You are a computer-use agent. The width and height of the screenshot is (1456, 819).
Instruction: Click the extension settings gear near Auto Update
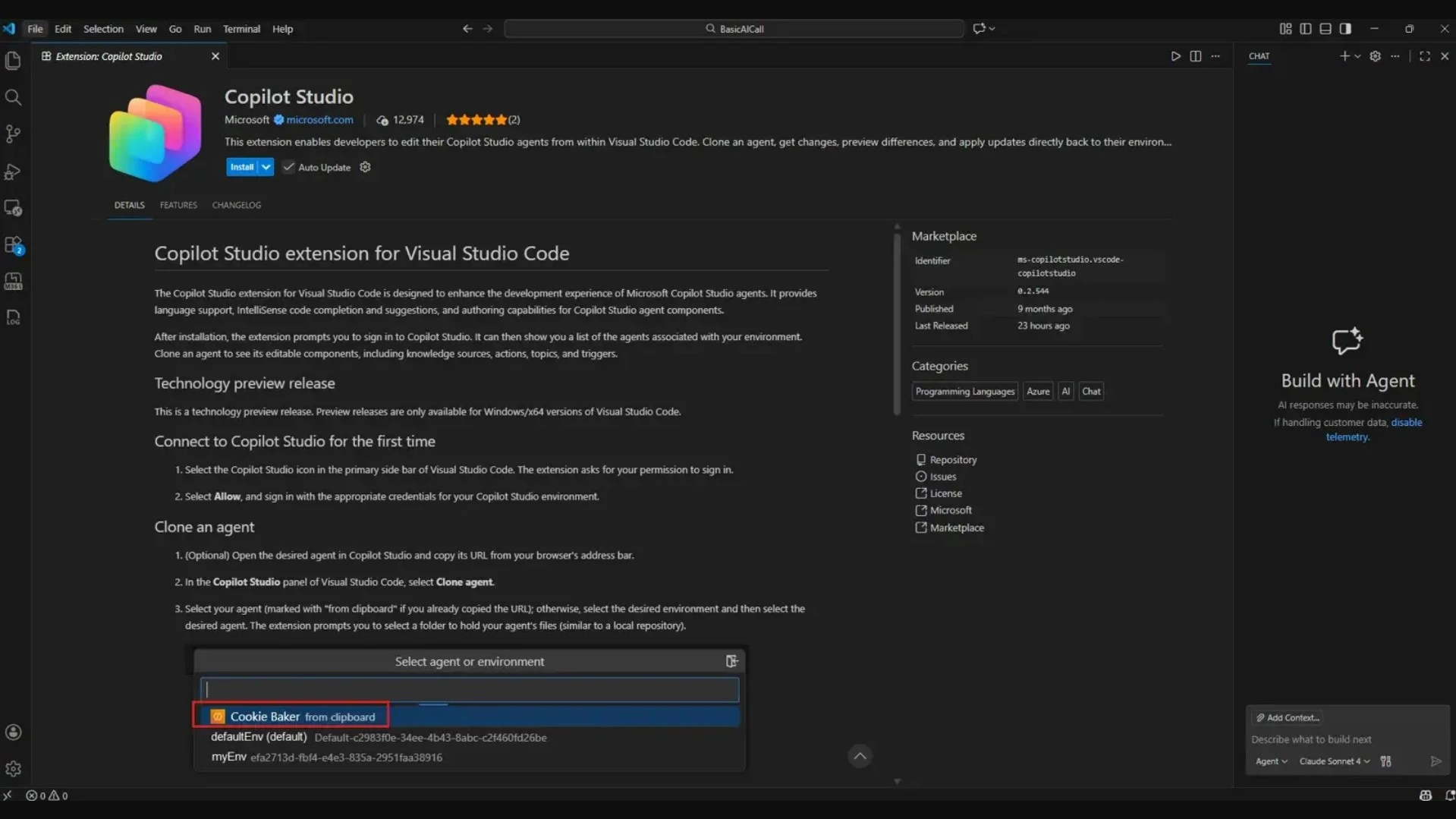[365, 167]
